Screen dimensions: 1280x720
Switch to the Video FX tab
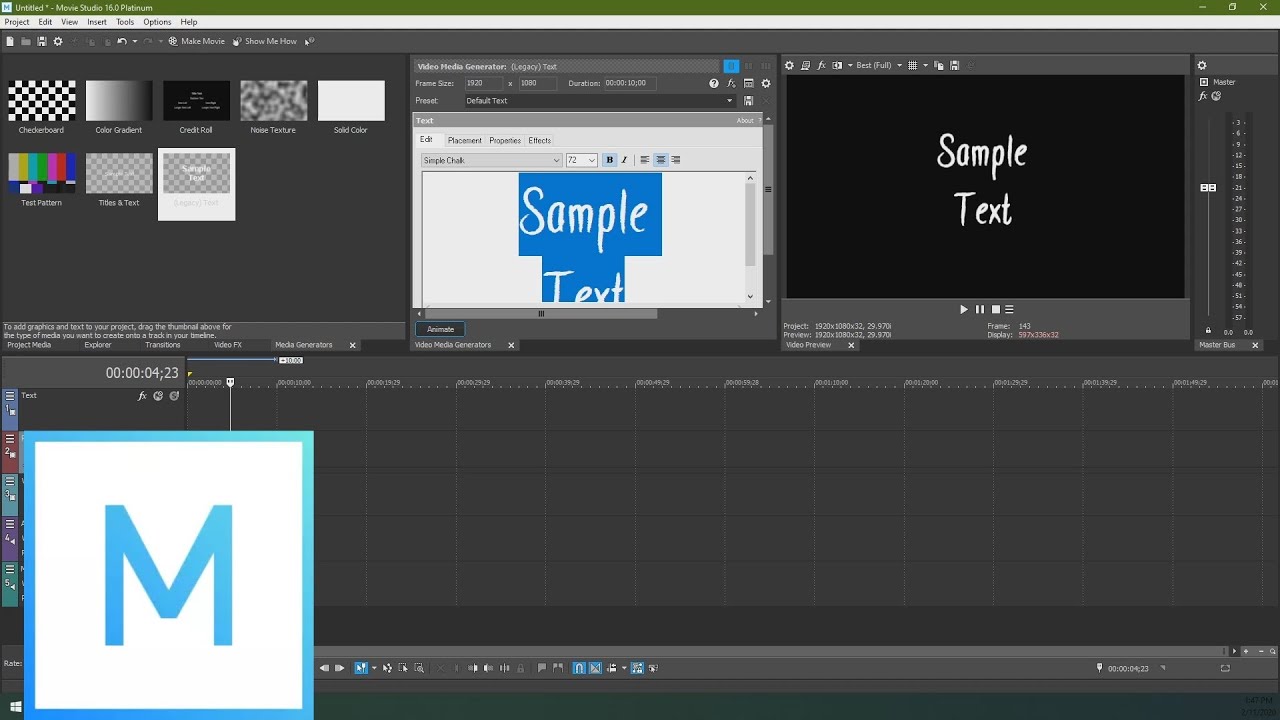tap(228, 345)
